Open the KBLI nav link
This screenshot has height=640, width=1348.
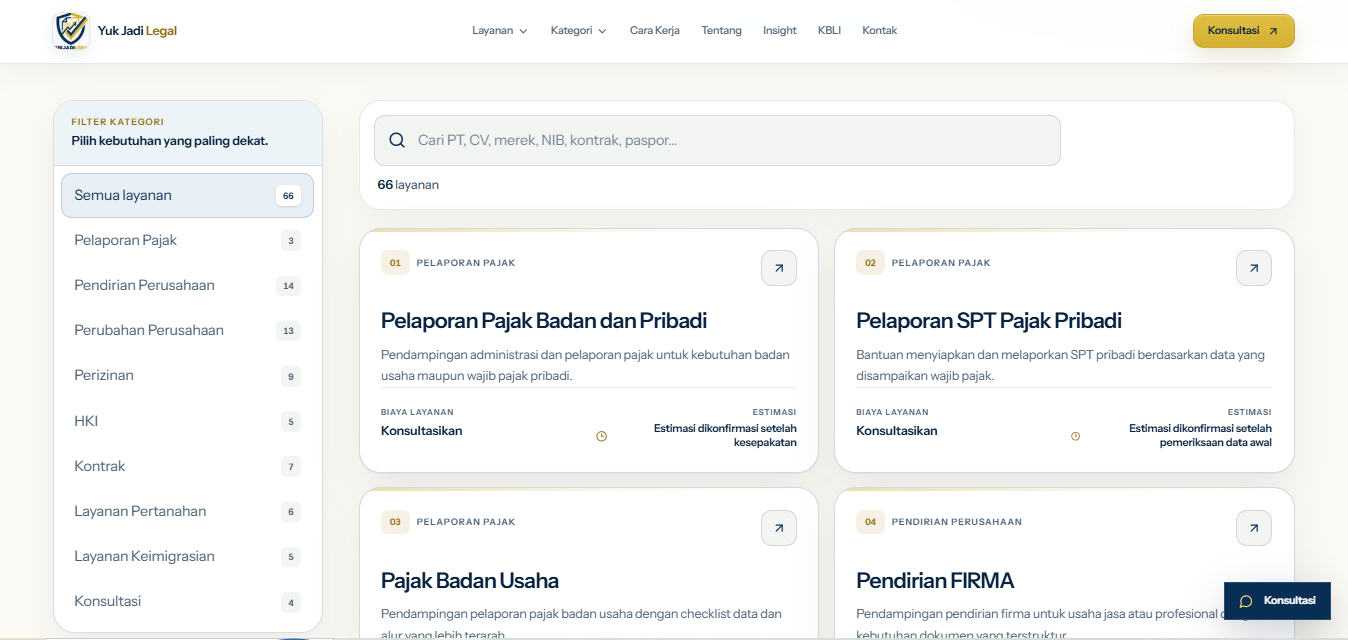(x=829, y=31)
